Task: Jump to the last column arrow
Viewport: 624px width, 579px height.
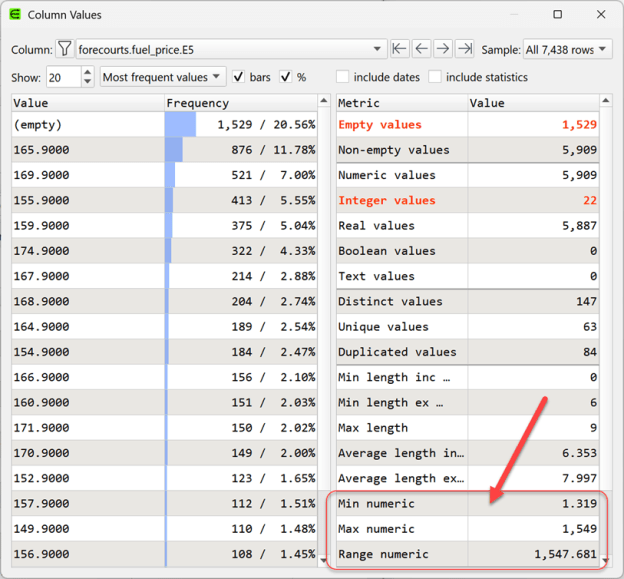Action: (464, 49)
